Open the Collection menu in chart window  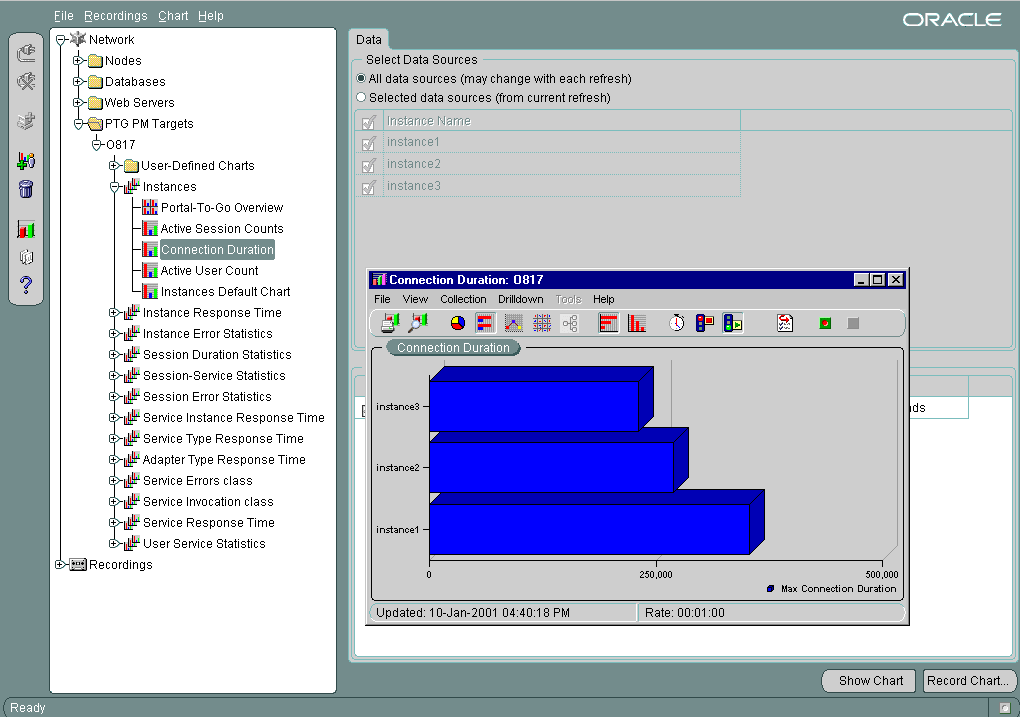tap(463, 299)
